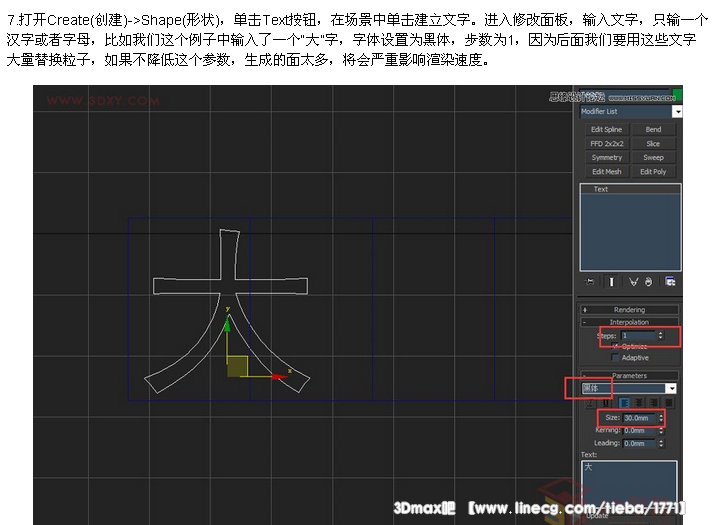Click the Pin Stack icon
Screen dimensions: 715x525
(590, 282)
